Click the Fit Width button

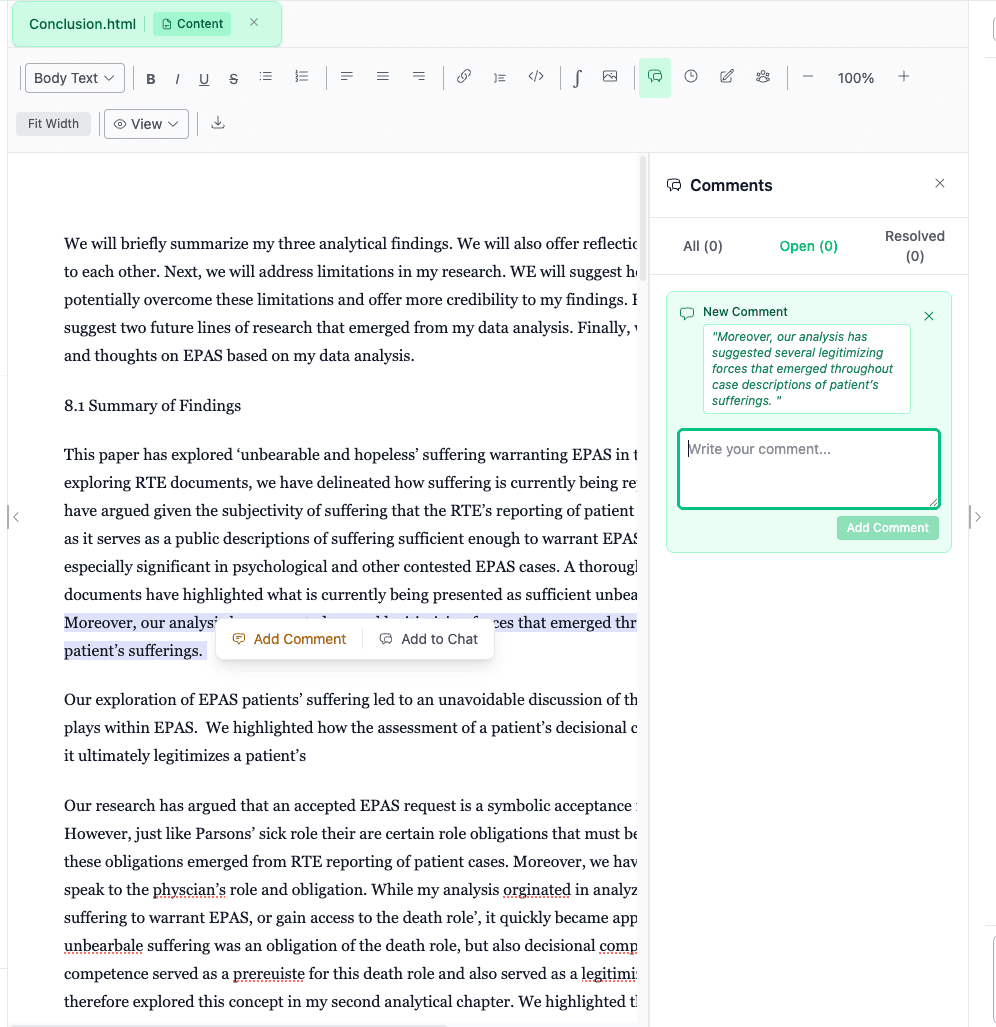coord(53,124)
